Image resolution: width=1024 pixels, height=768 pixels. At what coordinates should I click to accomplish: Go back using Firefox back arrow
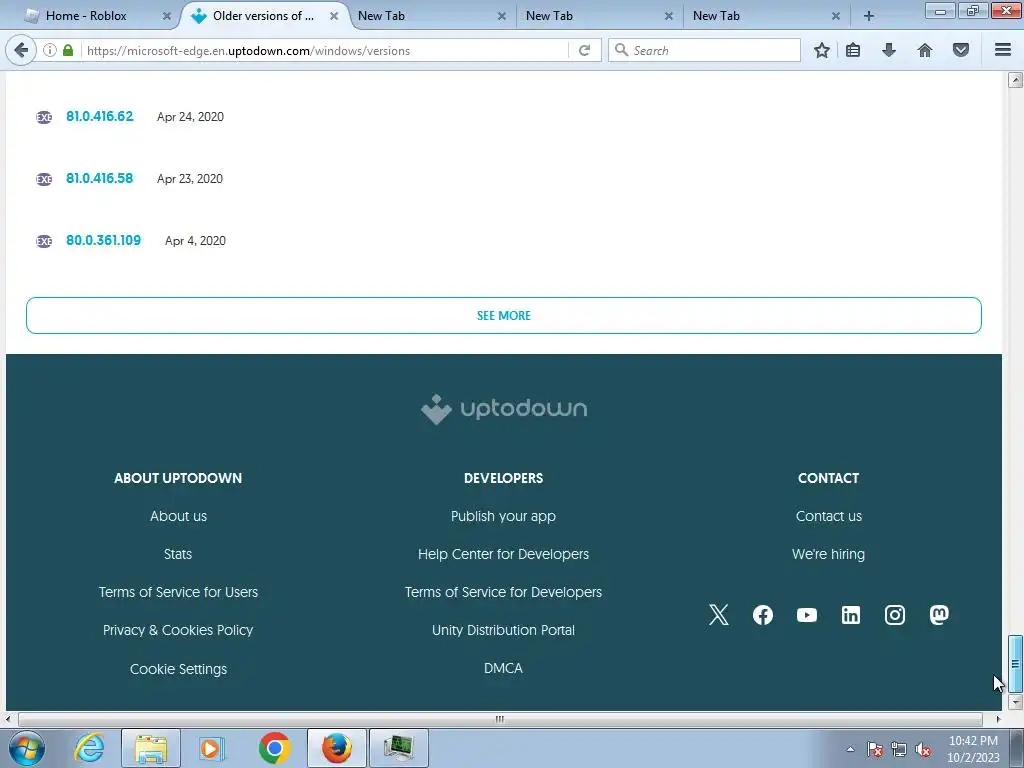pos(21,50)
